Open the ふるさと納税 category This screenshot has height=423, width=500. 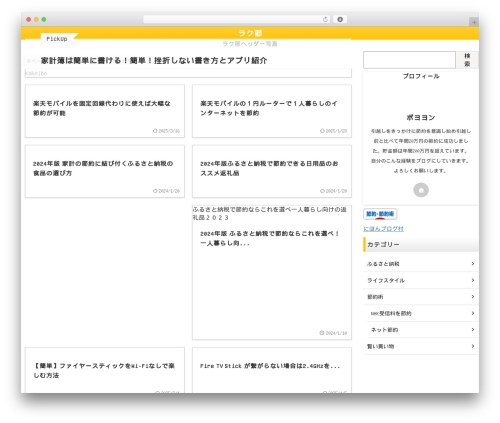point(421,264)
